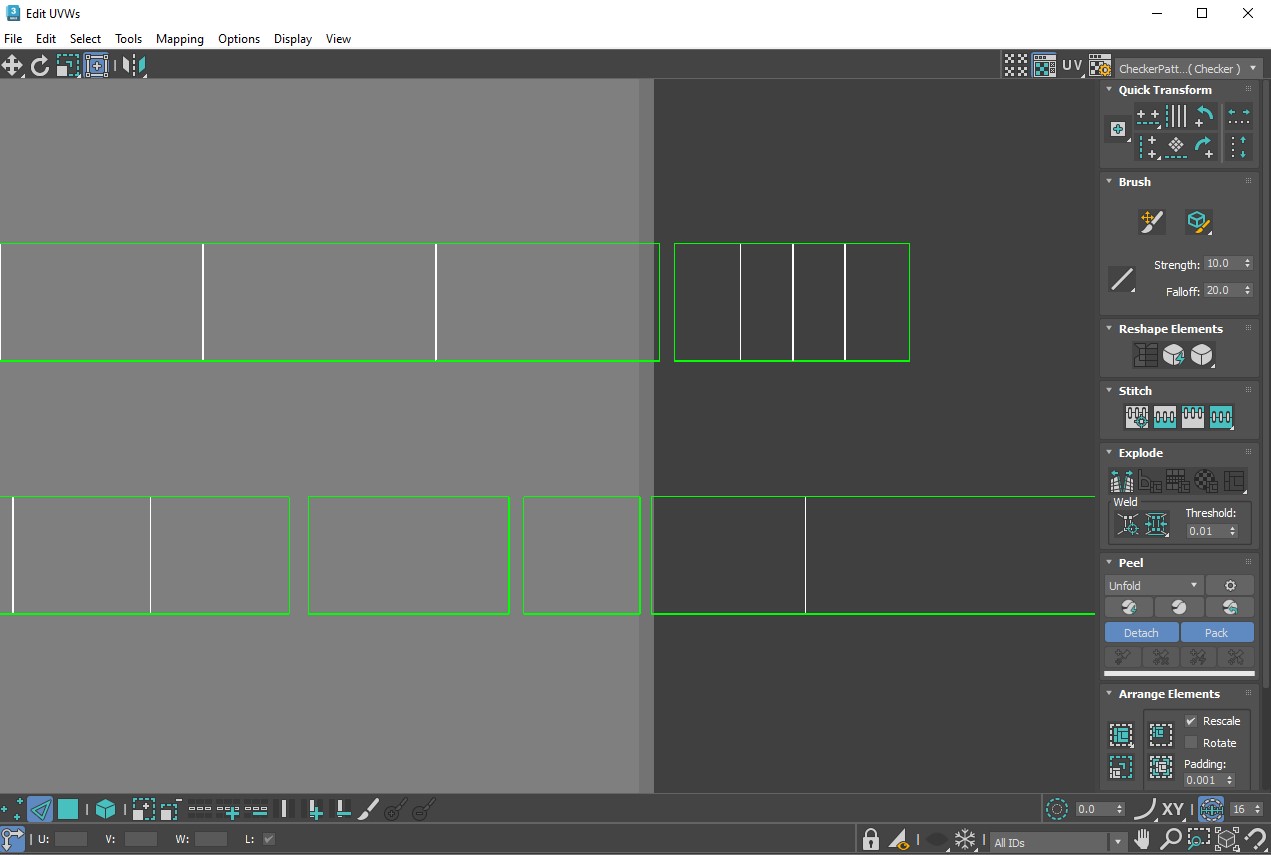Image resolution: width=1271 pixels, height=855 pixels.
Task: Select the Zoom tool at bottom right
Action: (x=1172, y=840)
